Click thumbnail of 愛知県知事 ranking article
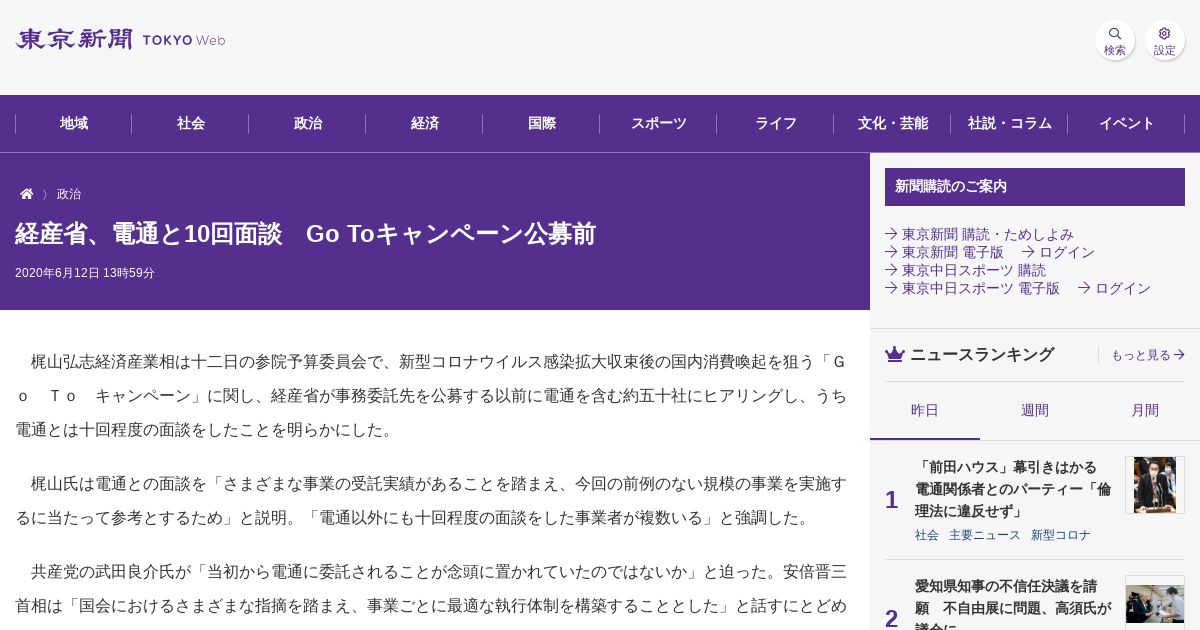This screenshot has height=630, width=1200. [x=1155, y=603]
